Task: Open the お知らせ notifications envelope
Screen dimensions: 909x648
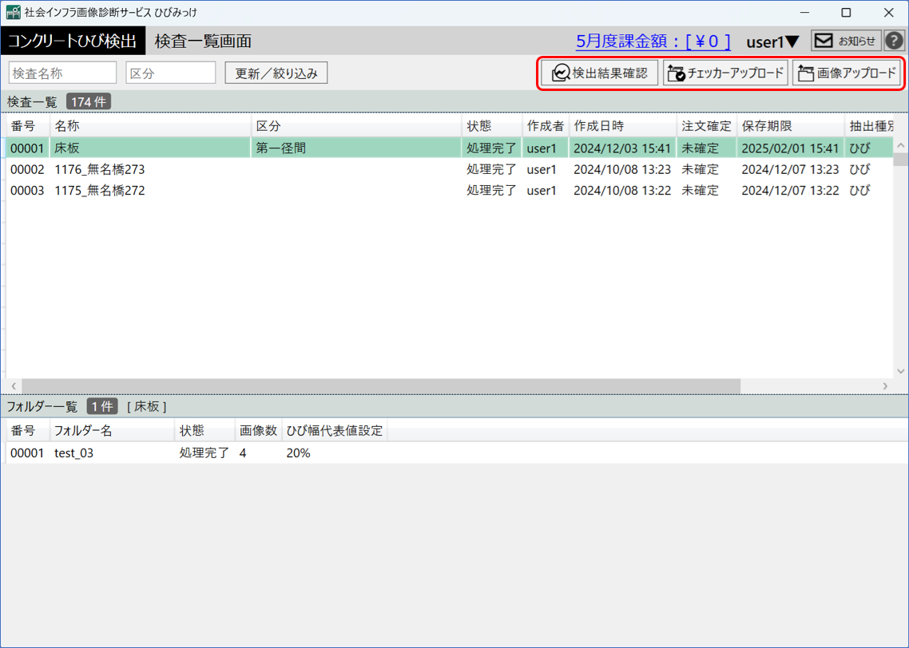Action: 846,41
